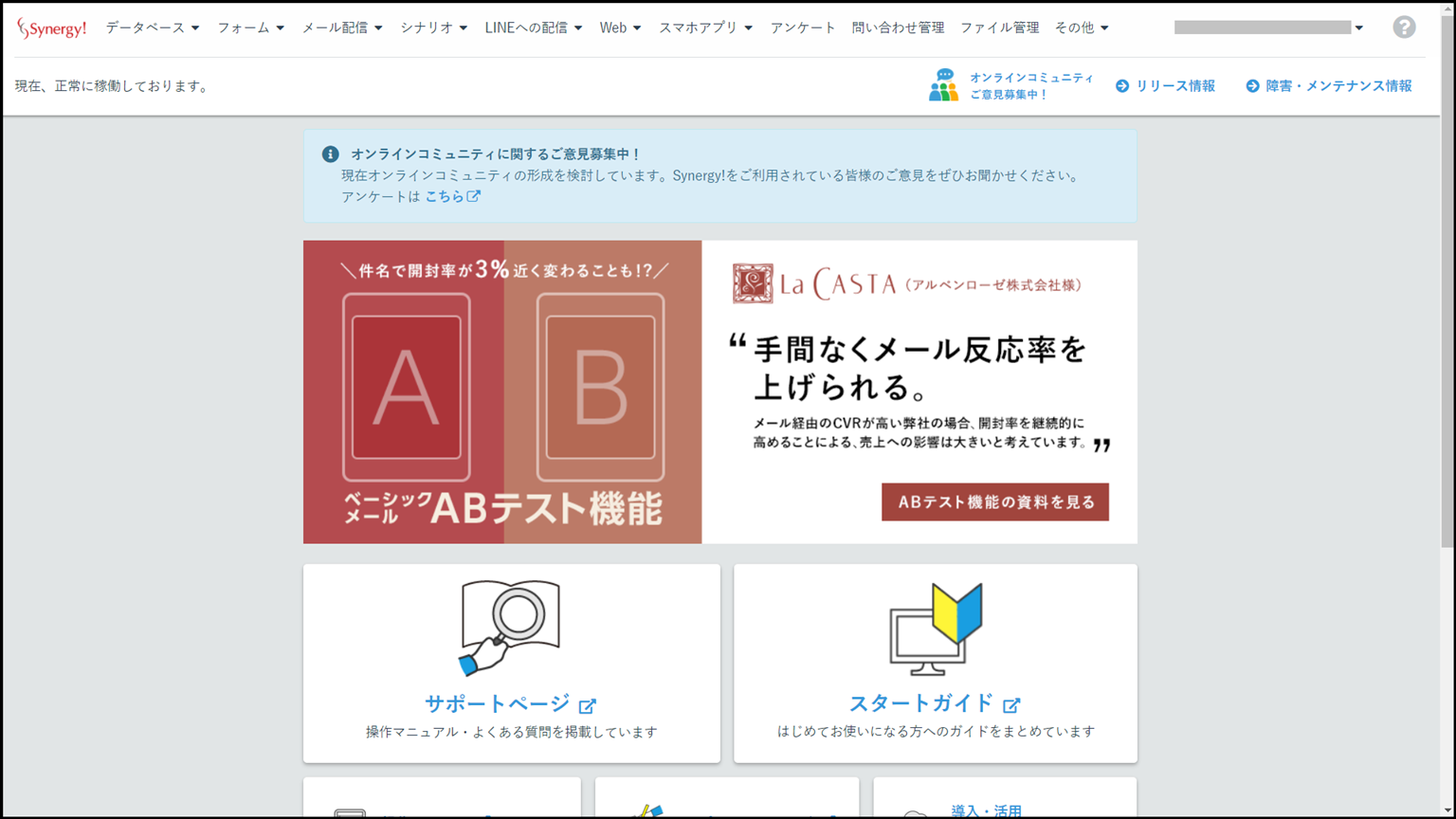1456x819 pixels.
Task: Go to 問い合わせ管理
Action: click(x=898, y=27)
